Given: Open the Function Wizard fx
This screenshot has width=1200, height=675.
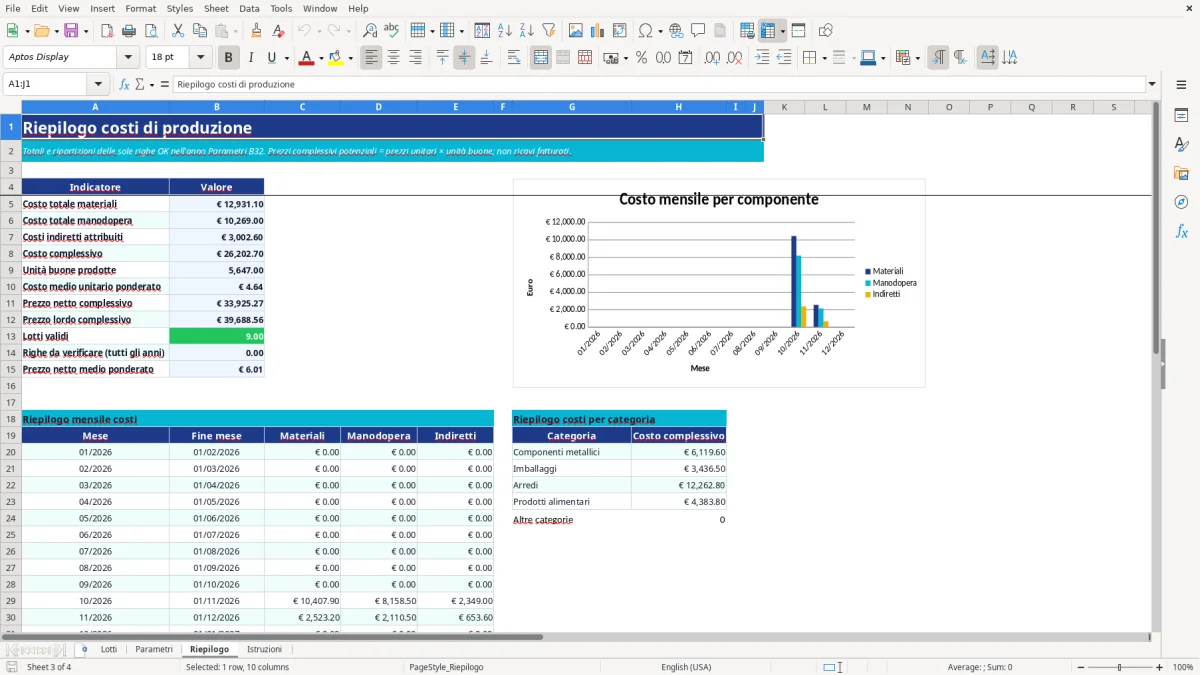Looking at the screenshot, I should pos(125,85).
